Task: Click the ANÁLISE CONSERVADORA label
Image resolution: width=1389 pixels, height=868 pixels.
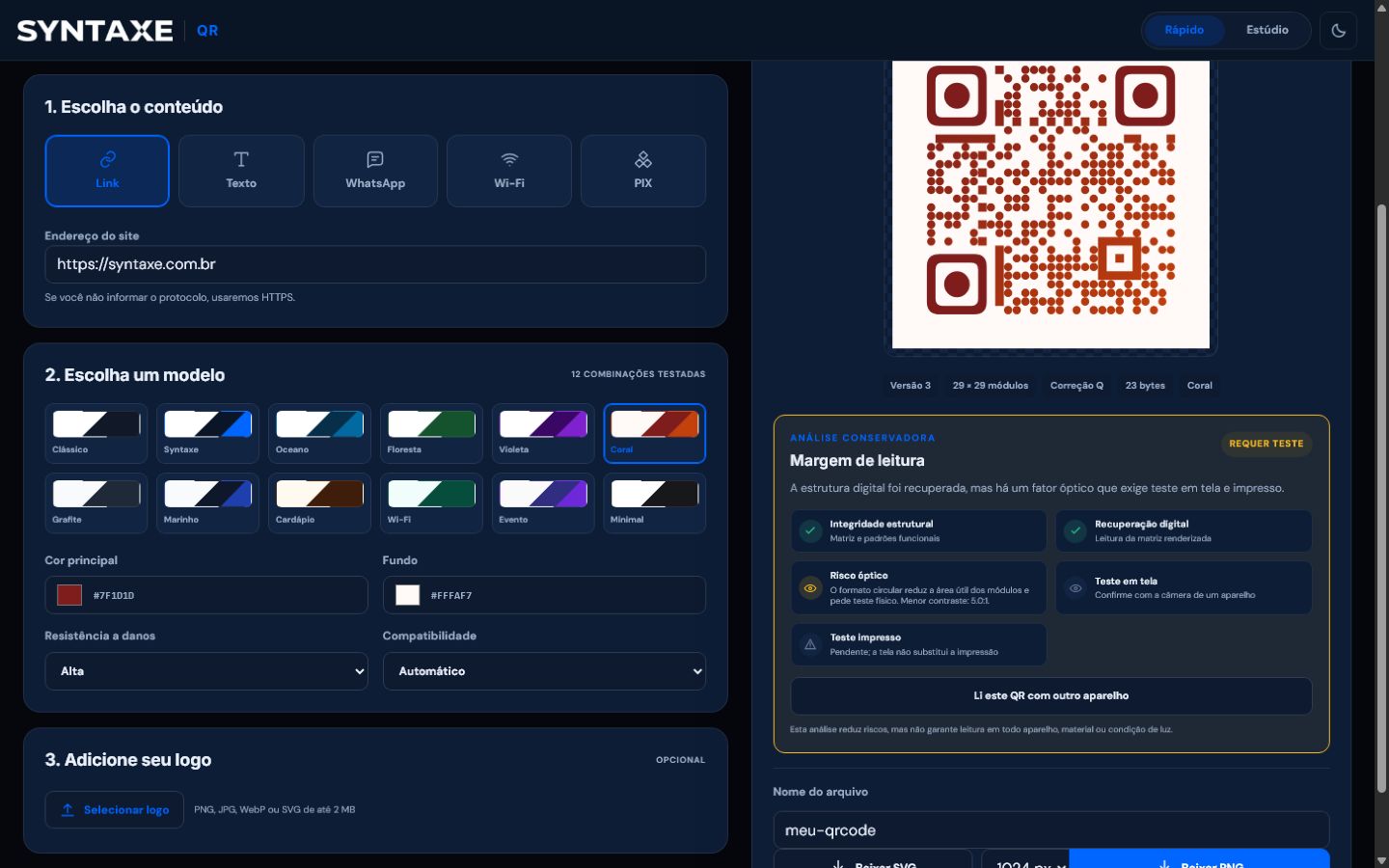Action: (862, 438)
